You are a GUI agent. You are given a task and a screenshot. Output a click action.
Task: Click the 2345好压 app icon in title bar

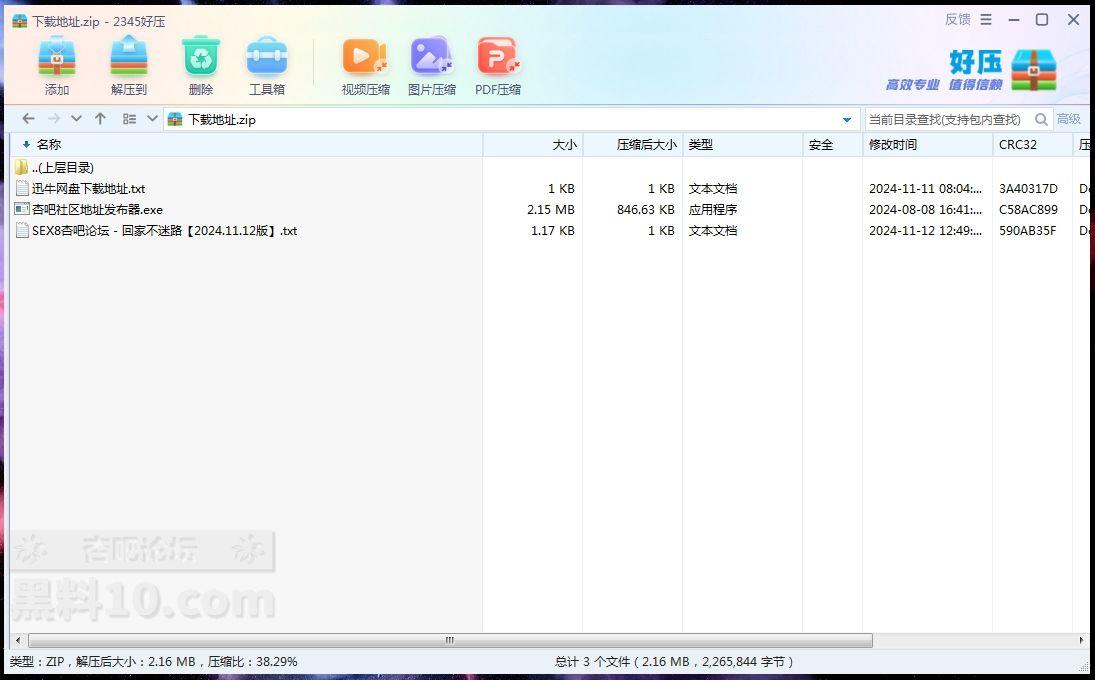20,21
